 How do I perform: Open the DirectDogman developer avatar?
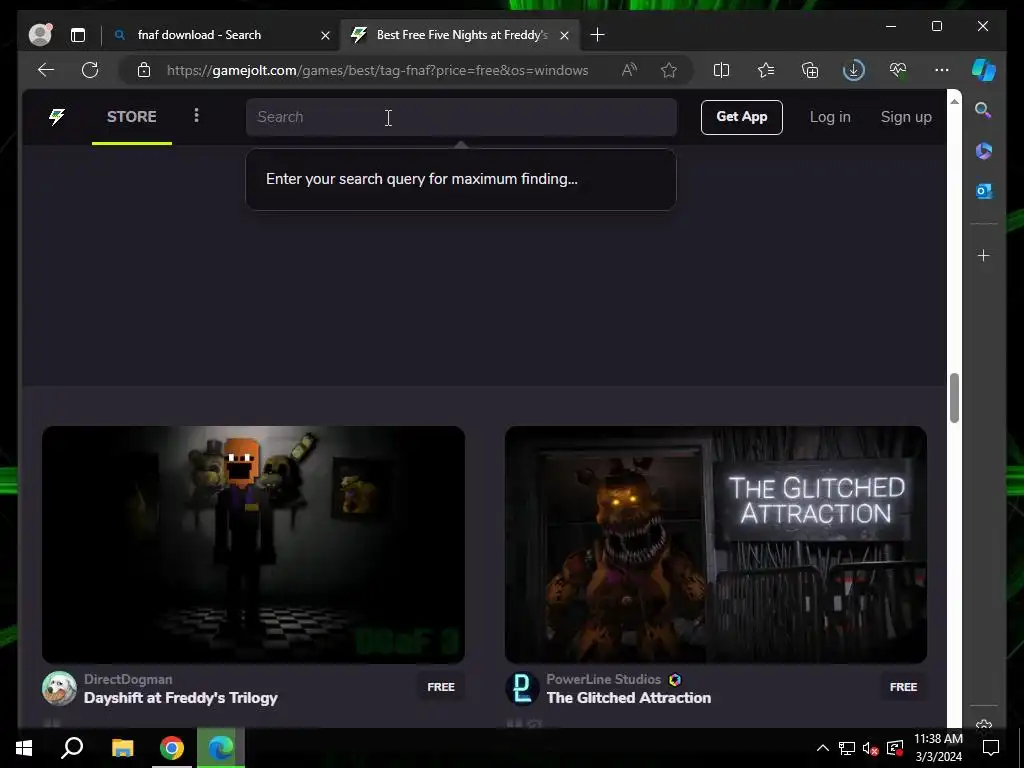click(59, 688)
